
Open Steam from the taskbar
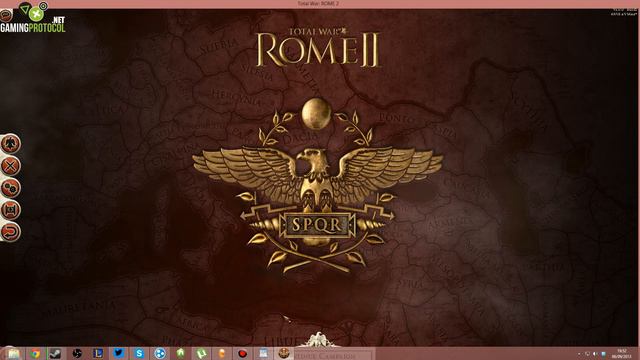(x=56, y=353)
